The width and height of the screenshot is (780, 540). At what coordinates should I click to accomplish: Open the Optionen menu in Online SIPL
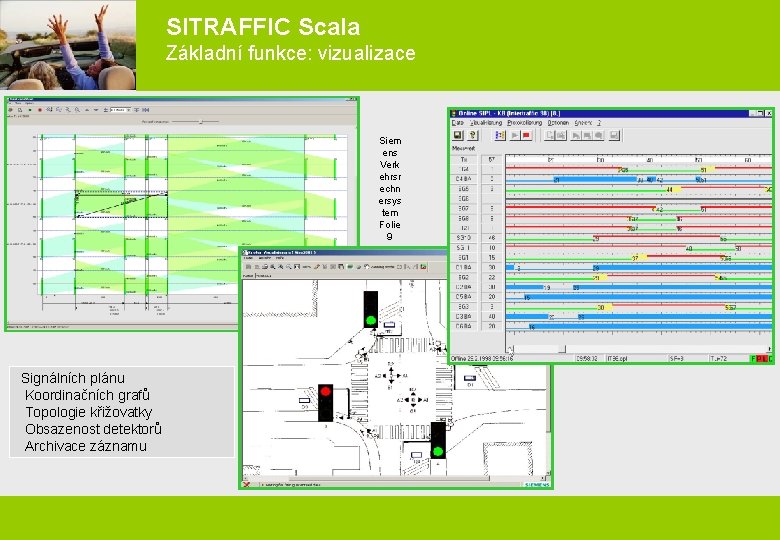click(558, 123)
